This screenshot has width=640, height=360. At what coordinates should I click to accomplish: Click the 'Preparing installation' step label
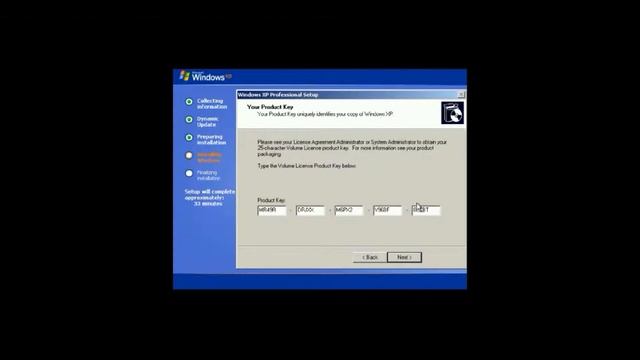click(x=211, y=140)
